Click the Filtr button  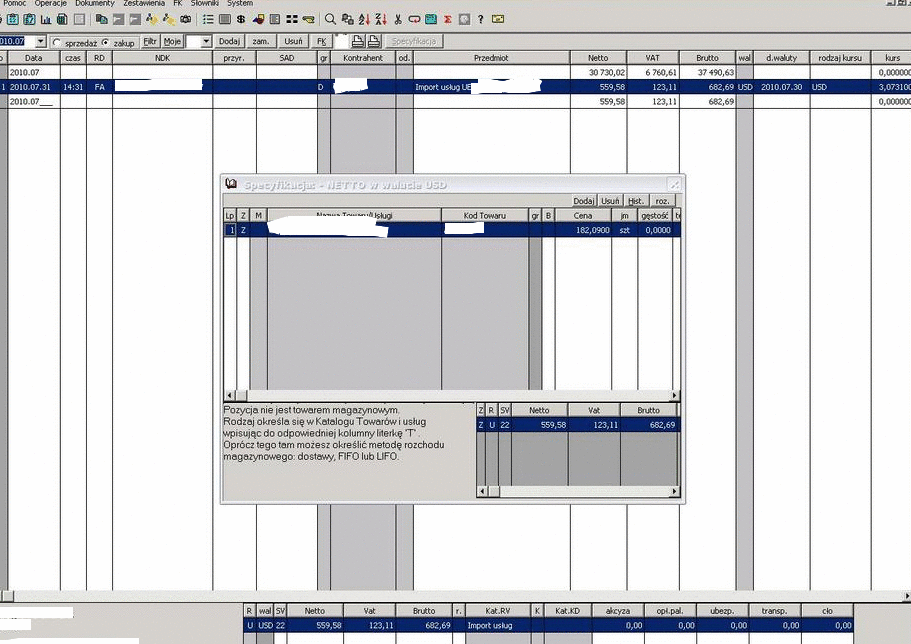click(150, 41)
